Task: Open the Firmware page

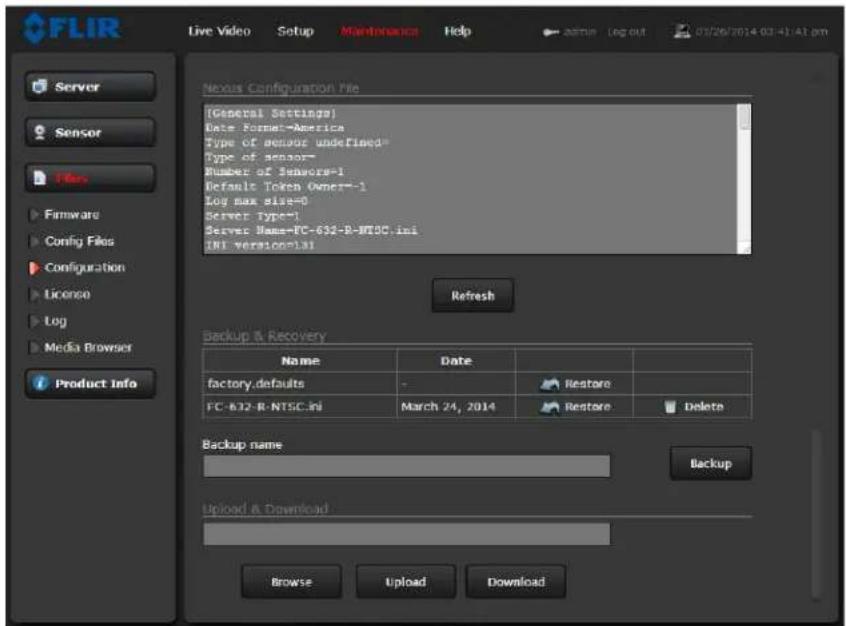Action: click(x=72, y=215)
